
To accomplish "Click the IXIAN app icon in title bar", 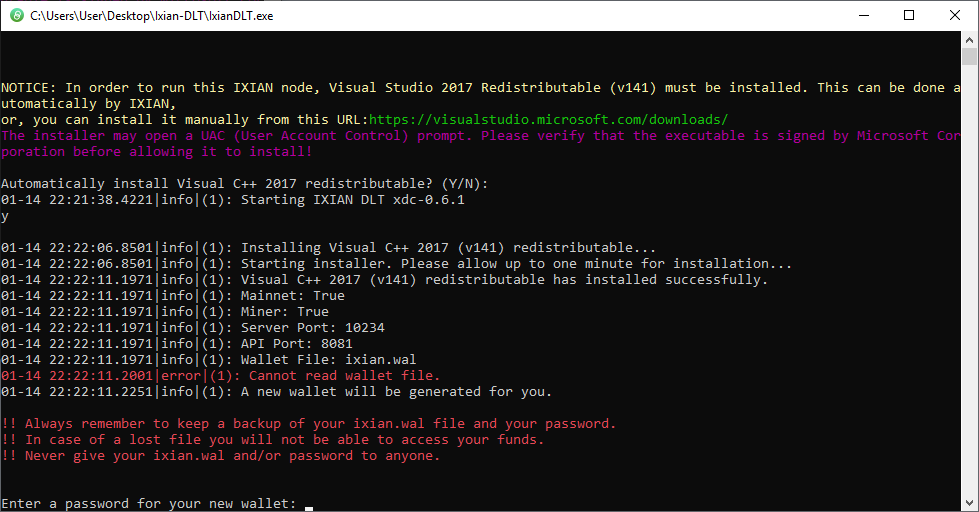I will point(14,15).
